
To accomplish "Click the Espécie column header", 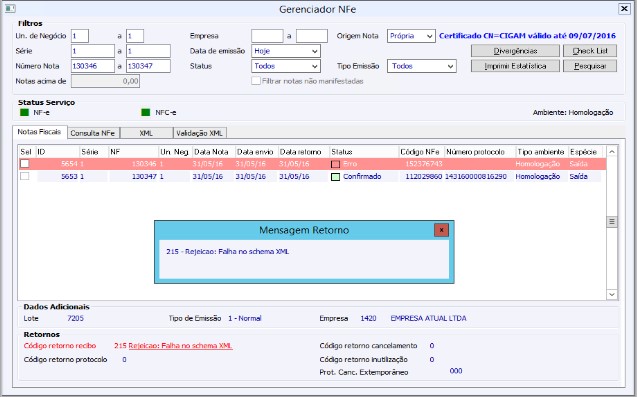I will (x=584, y=152).
